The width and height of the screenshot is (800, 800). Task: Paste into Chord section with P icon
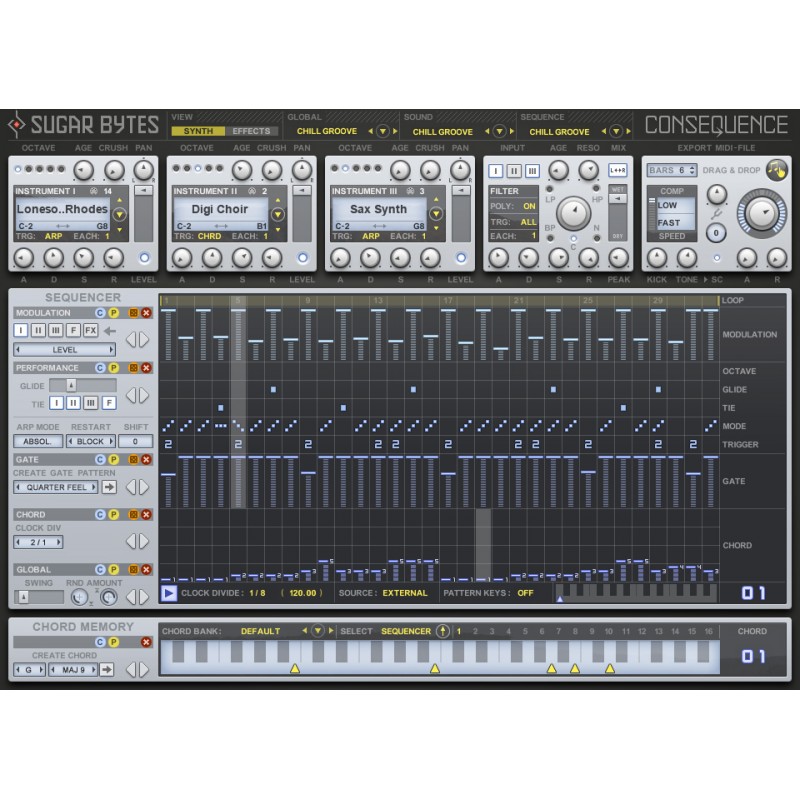point(114,515)
